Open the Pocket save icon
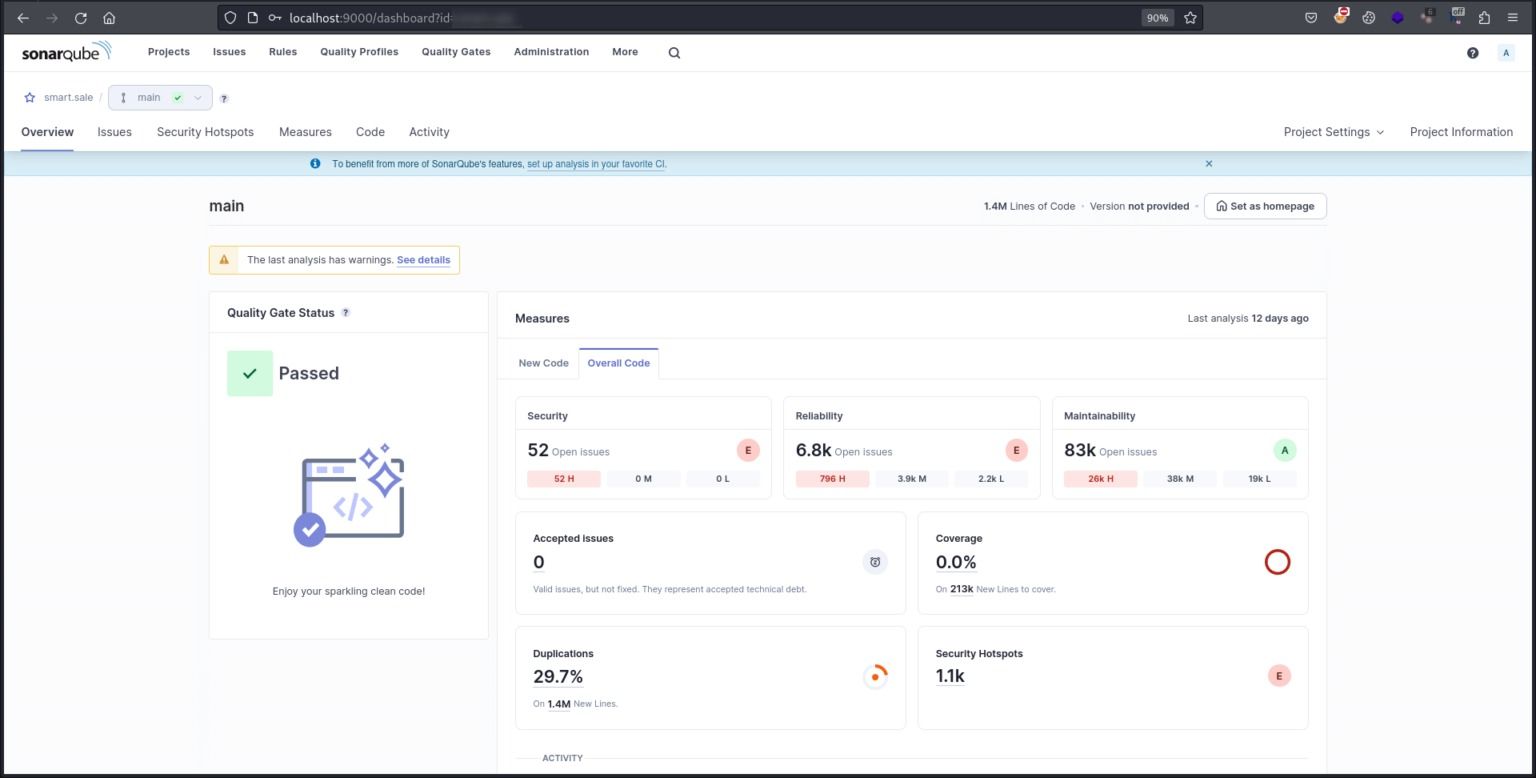This screenshot has height=778, width=1536. [1311, 18]
